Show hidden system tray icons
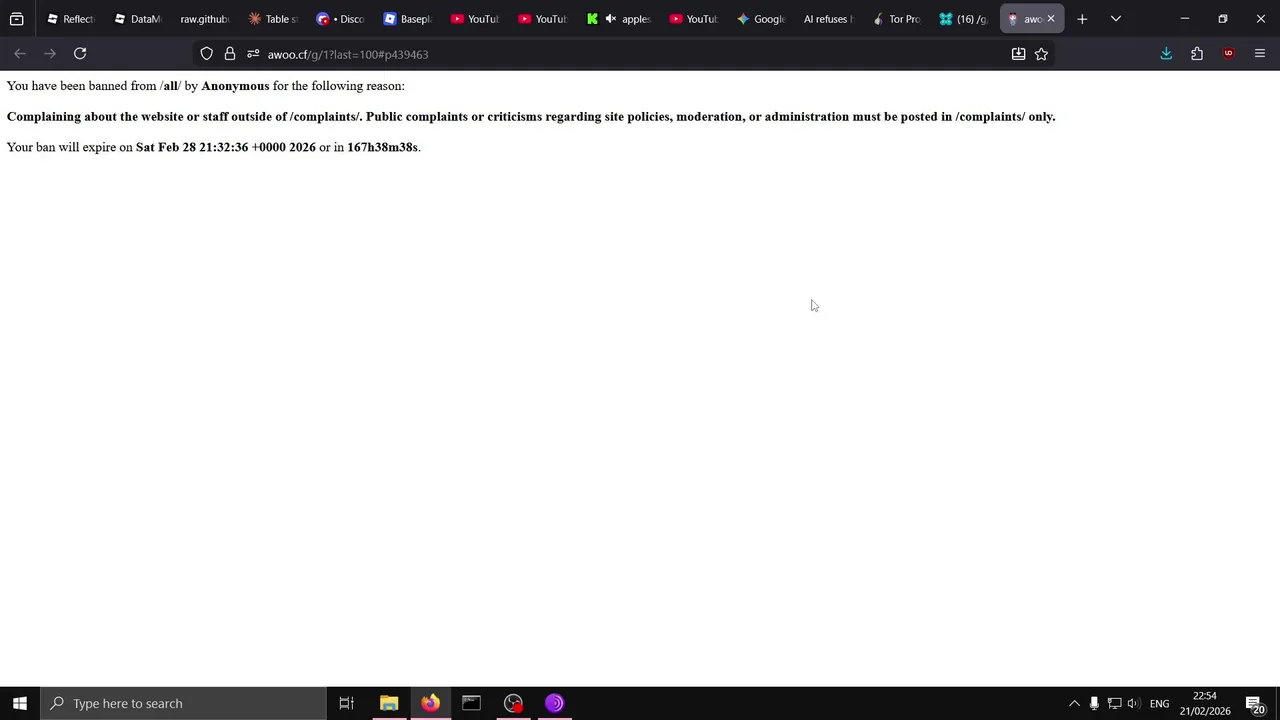Viewport: 1280px width, 720px height. pyautogui.click(x=1074, y=703)
